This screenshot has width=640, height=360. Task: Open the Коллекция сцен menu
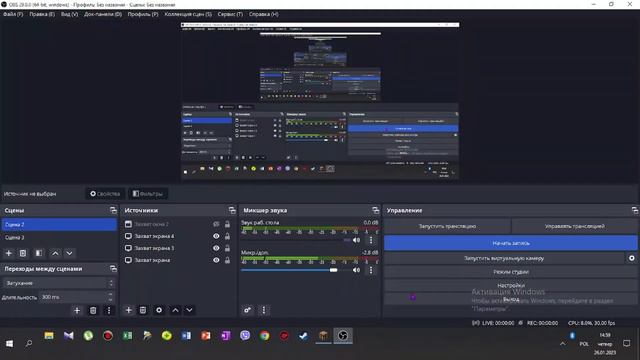pos(188,14)
